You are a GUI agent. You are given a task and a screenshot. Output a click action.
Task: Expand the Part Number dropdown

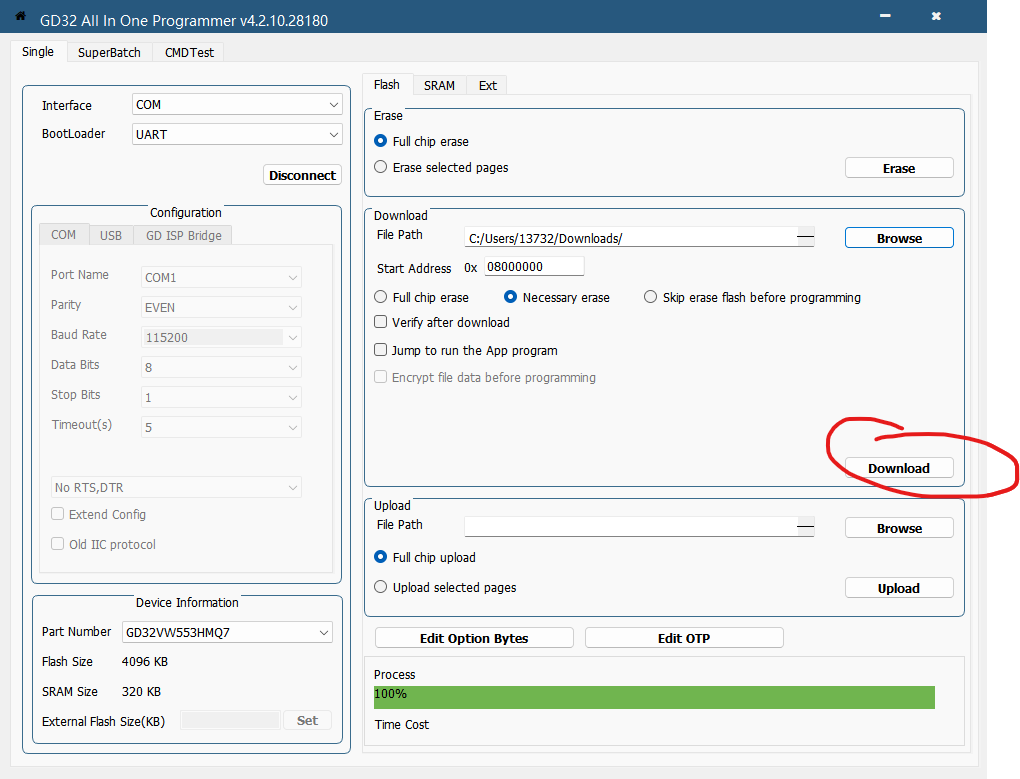(x=227, y=632)
